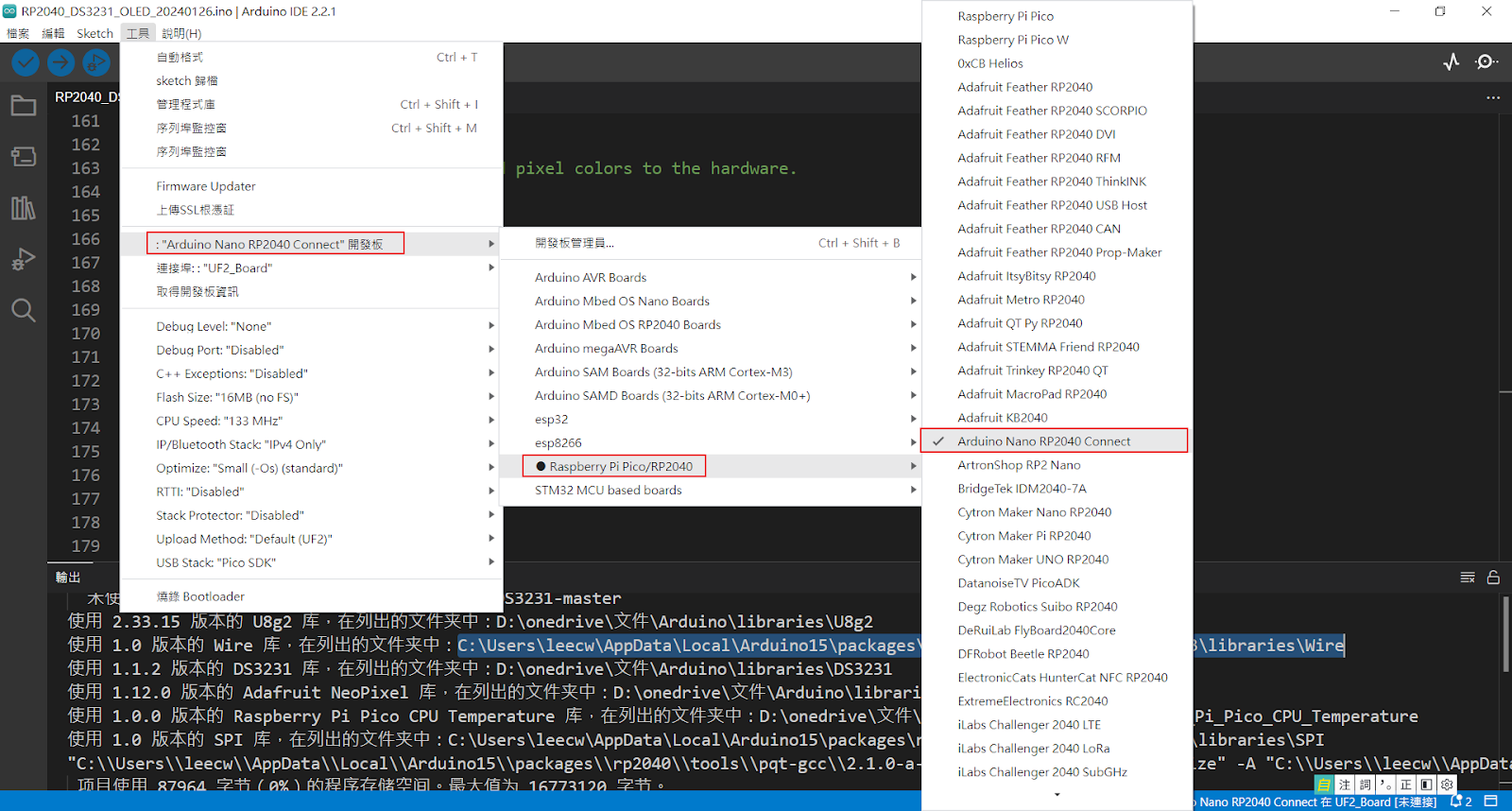Click the IME settings gear icon

1447,785
